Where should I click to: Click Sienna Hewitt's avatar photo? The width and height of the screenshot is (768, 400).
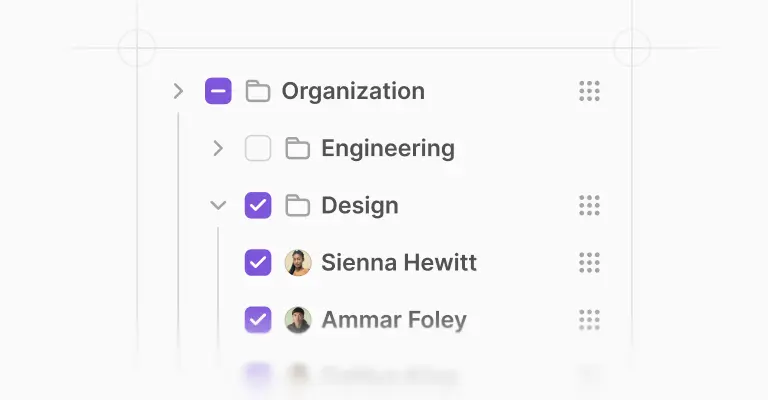coord(297,263)
